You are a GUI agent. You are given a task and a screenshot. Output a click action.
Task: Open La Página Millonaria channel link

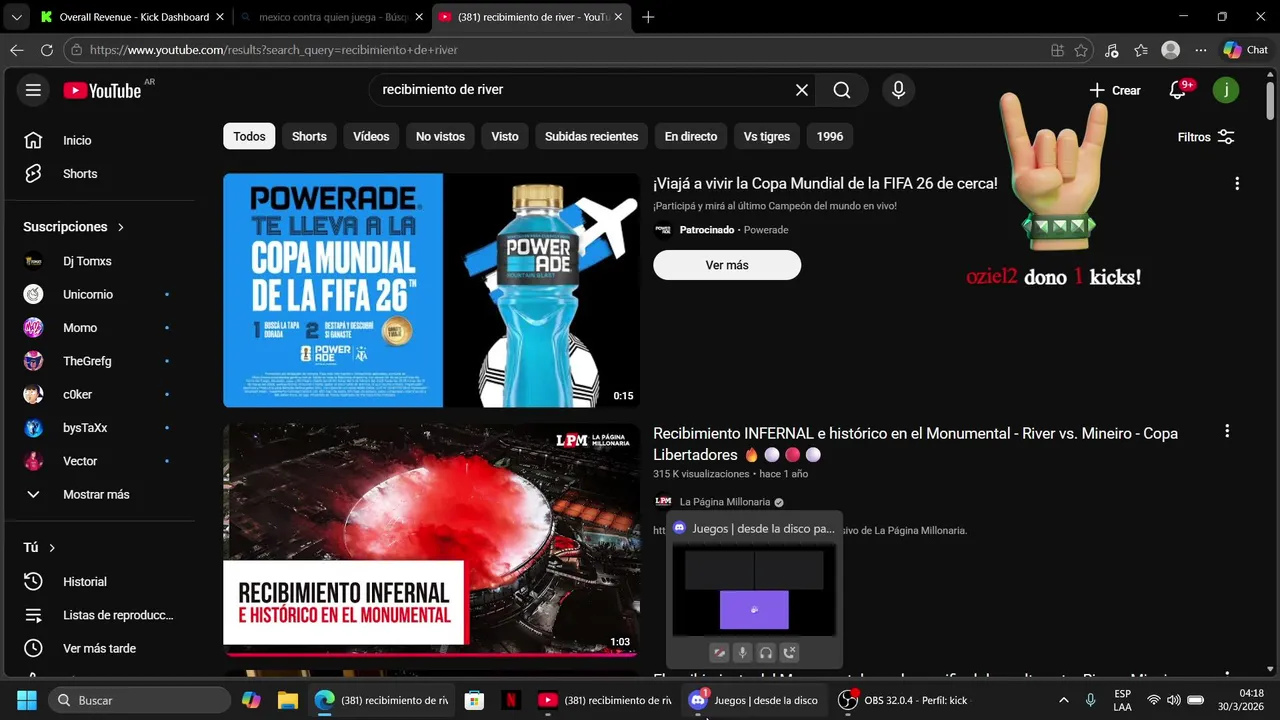pos(725,502)
